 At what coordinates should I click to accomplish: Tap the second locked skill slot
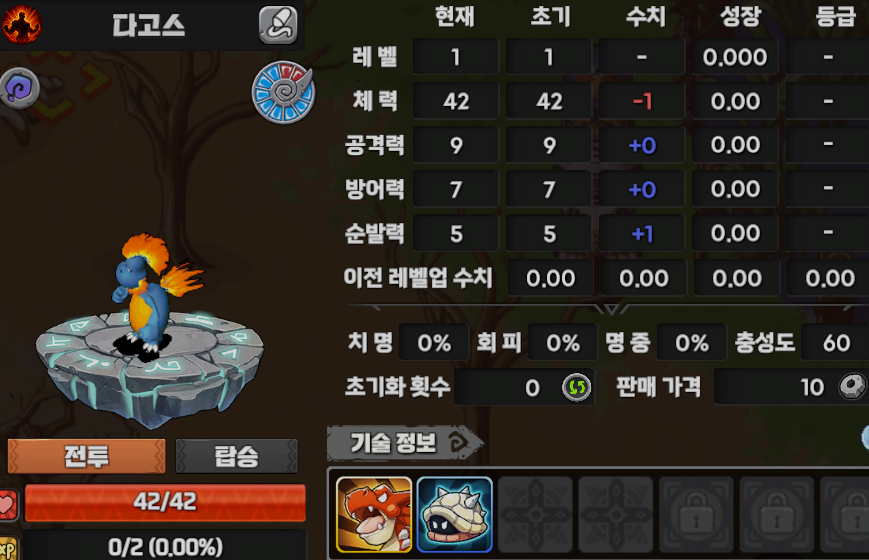776,515
